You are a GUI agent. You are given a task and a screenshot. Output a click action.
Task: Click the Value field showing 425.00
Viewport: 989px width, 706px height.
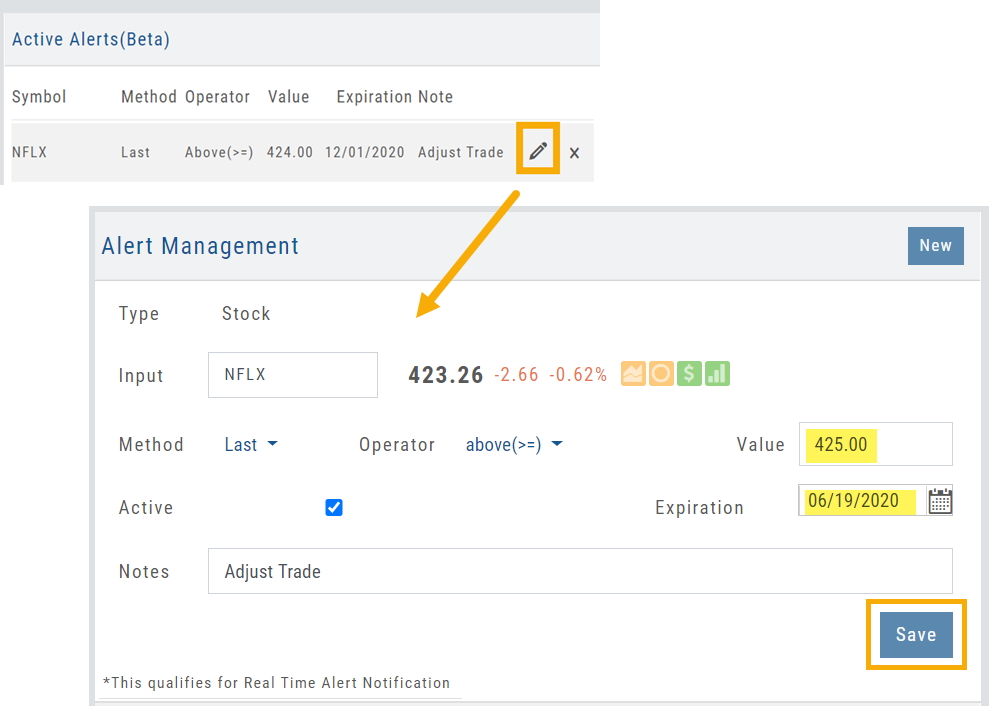coord(875,445)
